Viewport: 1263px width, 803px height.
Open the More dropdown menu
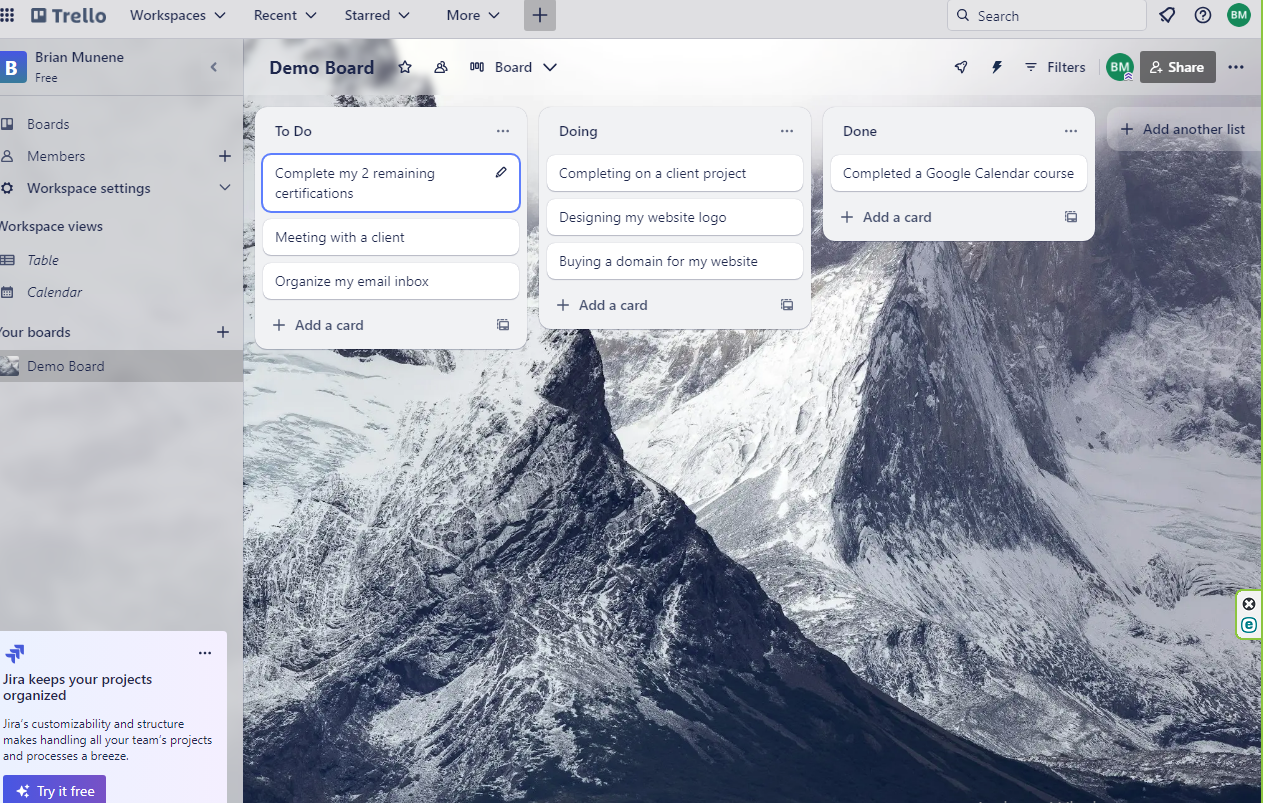474,15
